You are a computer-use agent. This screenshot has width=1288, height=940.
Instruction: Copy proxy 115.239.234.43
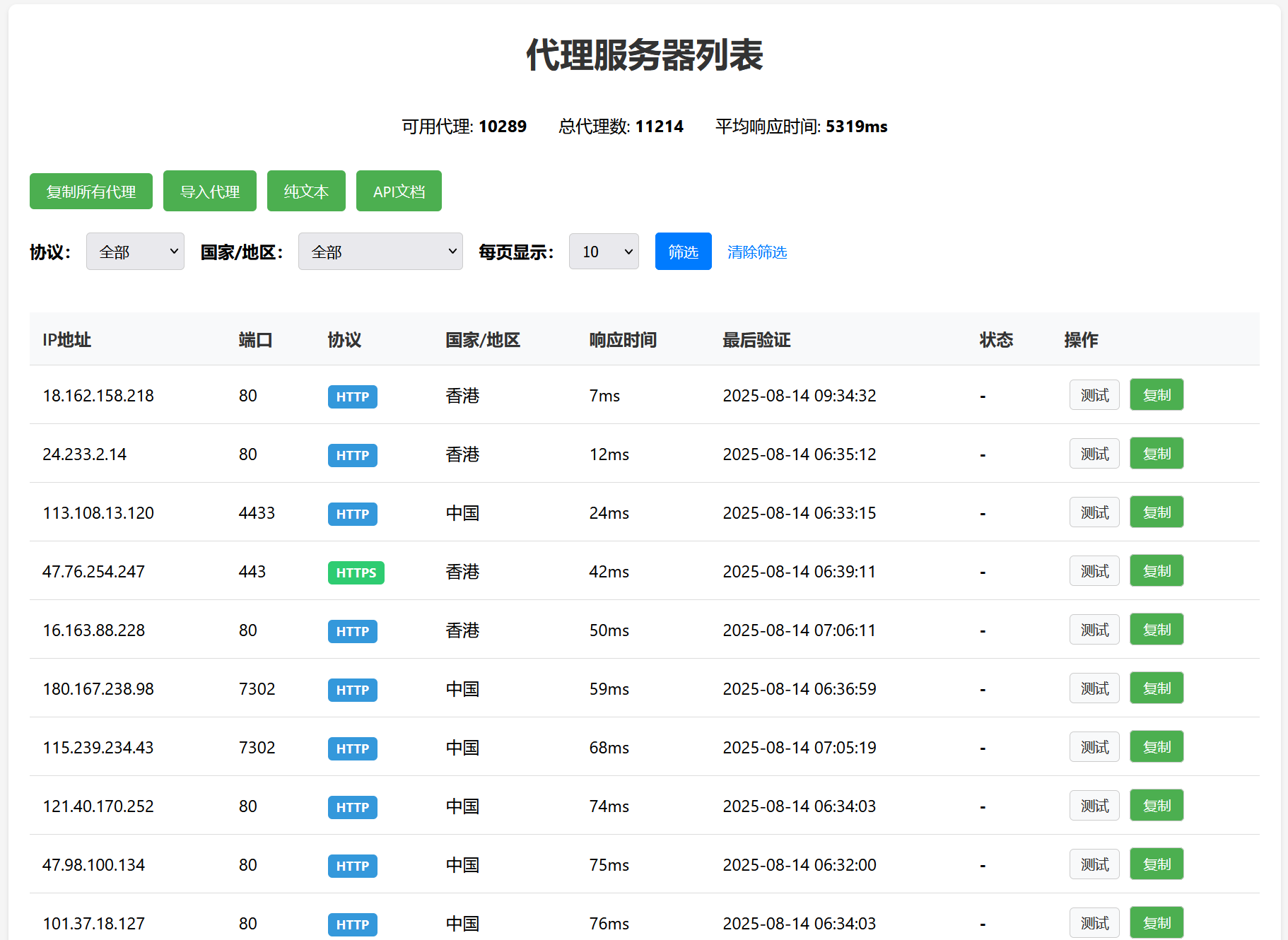[x=1157, y=747]
